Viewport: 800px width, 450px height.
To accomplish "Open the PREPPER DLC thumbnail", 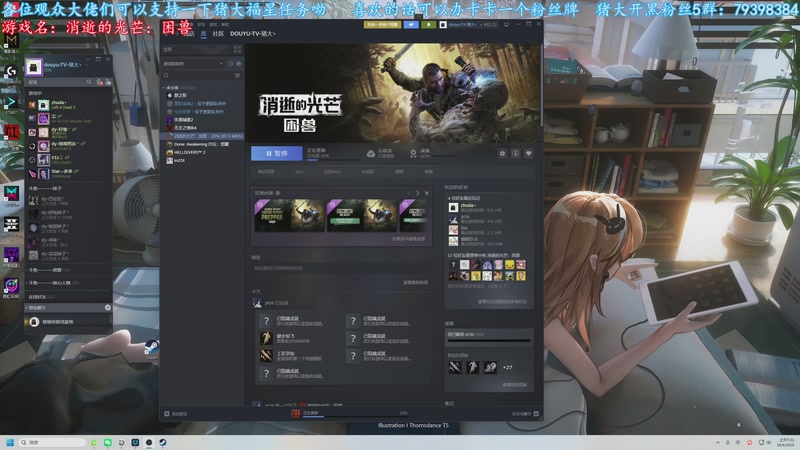I will tap(289, 215).
